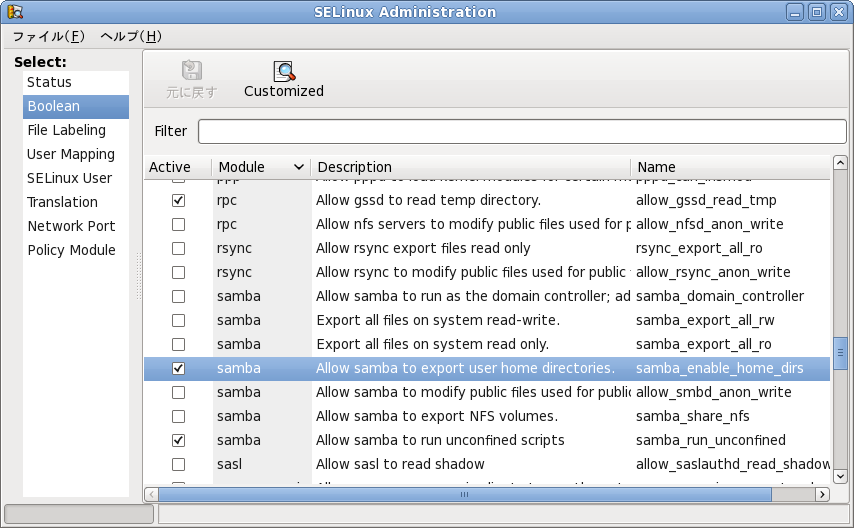This screenshot has height=528, width=854.
Task: Maximize the SELinux Administration window
Action: (817, 12)
